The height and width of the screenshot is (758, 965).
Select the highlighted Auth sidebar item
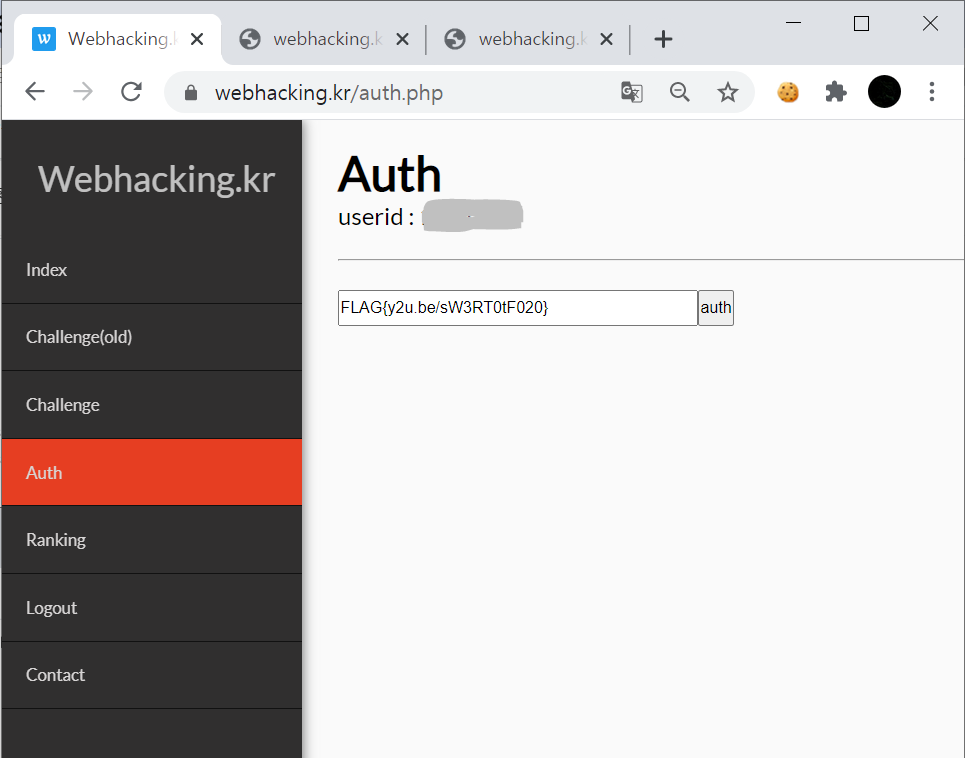click(x=151, y=473)
